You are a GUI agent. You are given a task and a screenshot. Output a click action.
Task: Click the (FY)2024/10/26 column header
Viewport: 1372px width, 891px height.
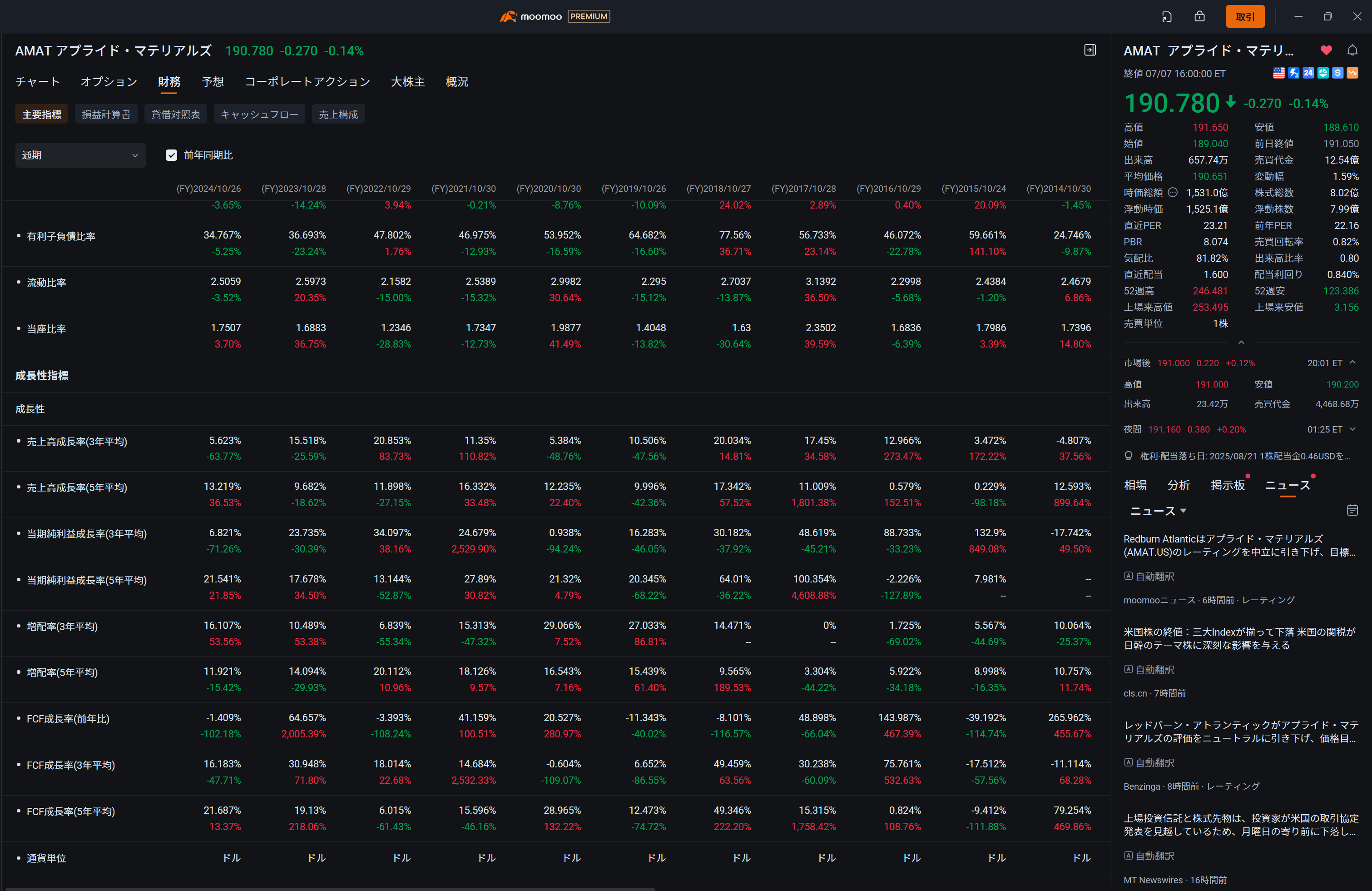point(208,189)
